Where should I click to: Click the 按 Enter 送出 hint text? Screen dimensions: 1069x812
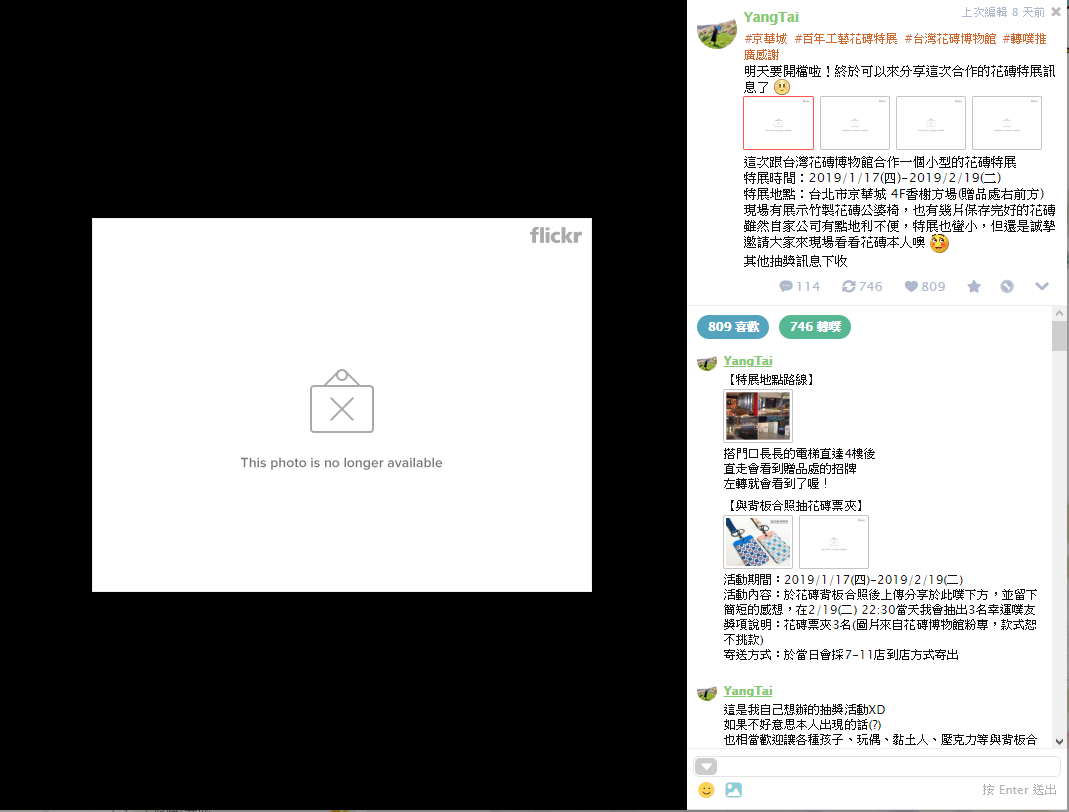pyautogui.click(x=1019, y=790)
